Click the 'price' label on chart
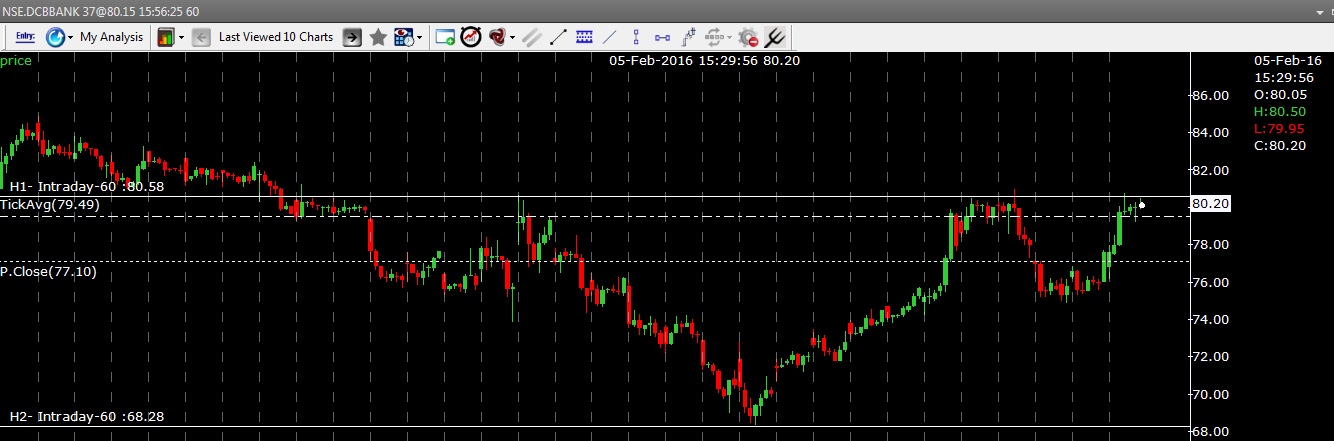The height and width of the screenshot is (441, 1334). pos(16,60)
